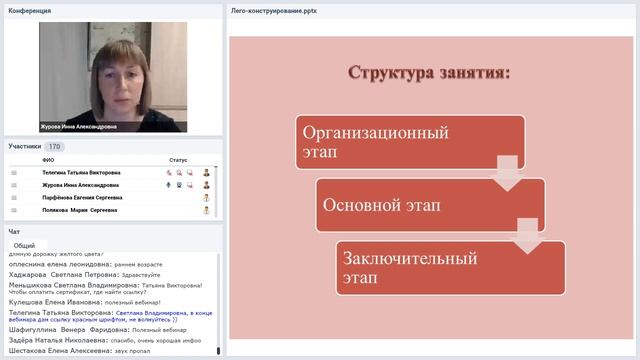This screenshot has width=640, height=360.
Task: Click the participants list scrollbar
Action: [x=216, y=191]
